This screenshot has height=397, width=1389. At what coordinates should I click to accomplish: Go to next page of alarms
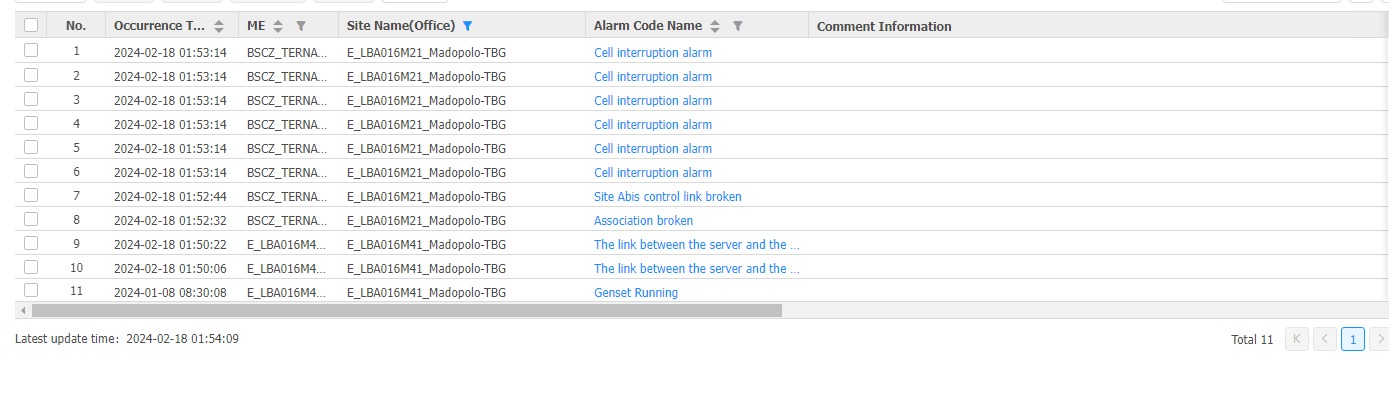(1381, 339)
